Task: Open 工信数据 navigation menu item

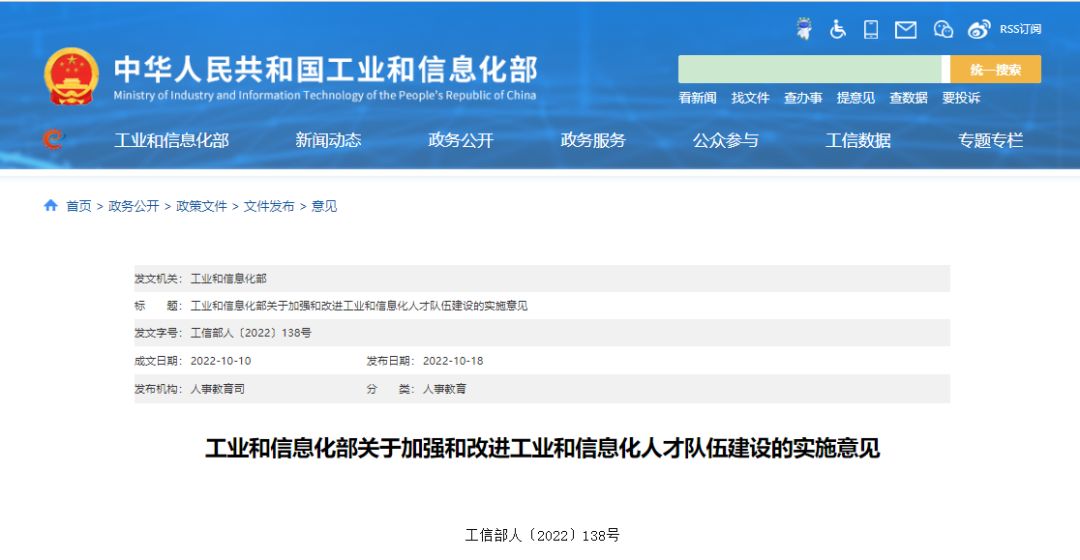Action: (858, 141)
